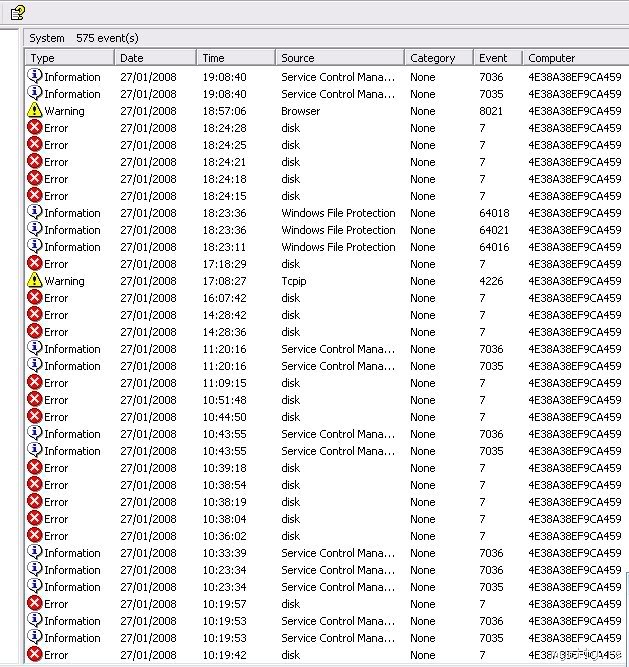The height and width of the screenshot is (667, 629).
Task: Click the time cell 16:07:42
Action: click(225, 298)
